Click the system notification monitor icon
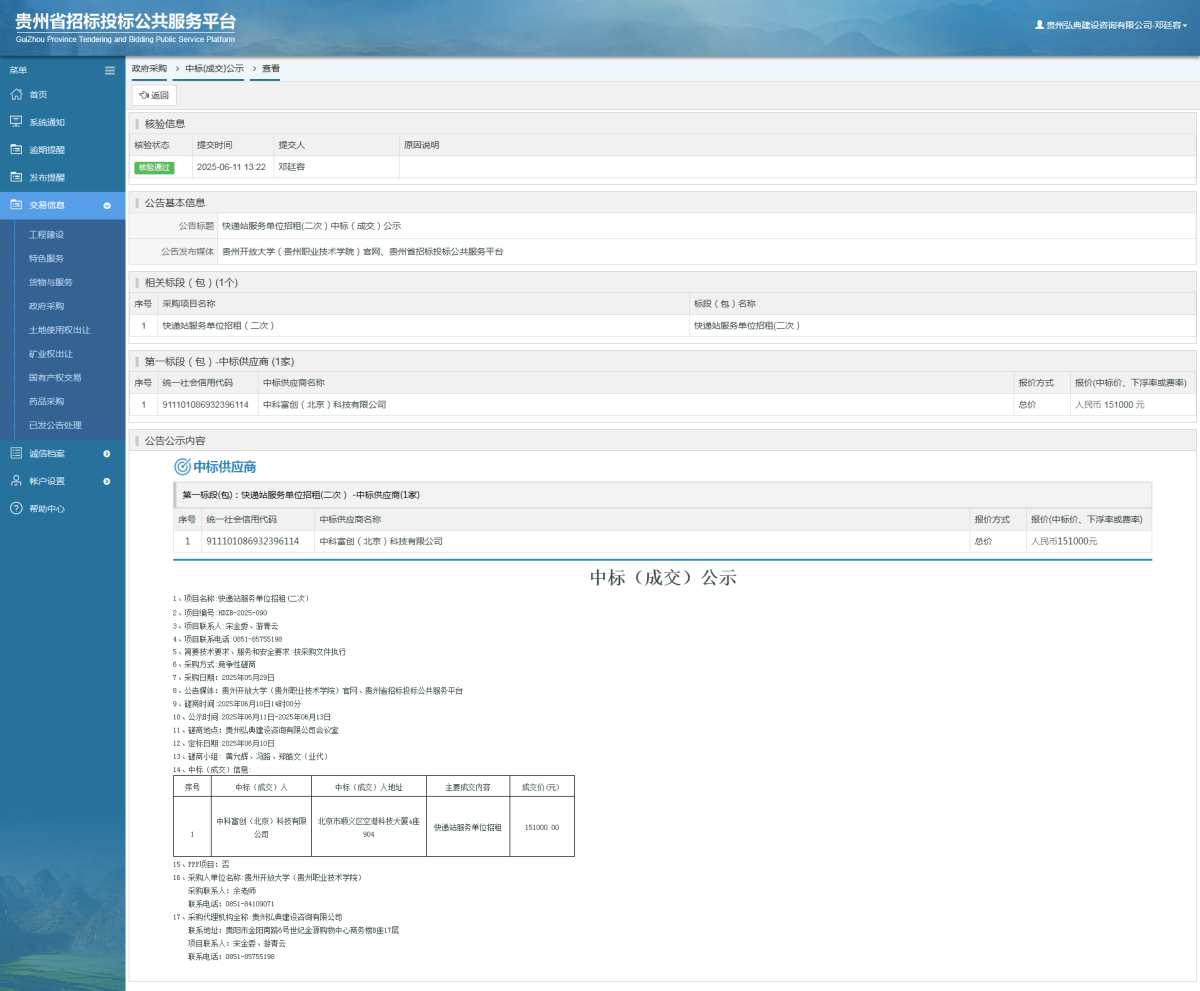This screenshot has width=1200, height=991. tap(16, 122)
